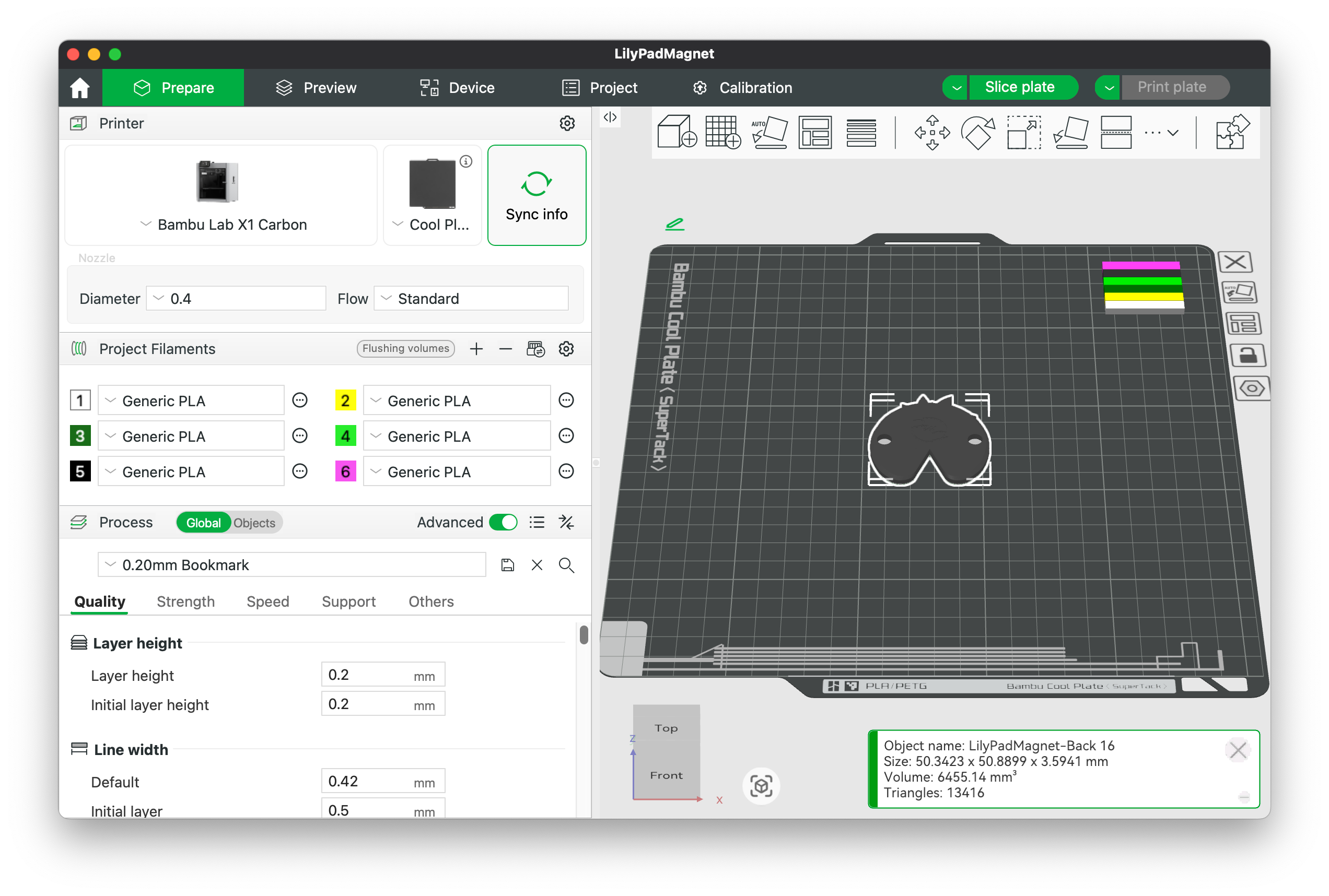The image size is (1329, 896).
Task: Open the 0.20mm Bookmark preset dropdown
Action: point(292,564)
